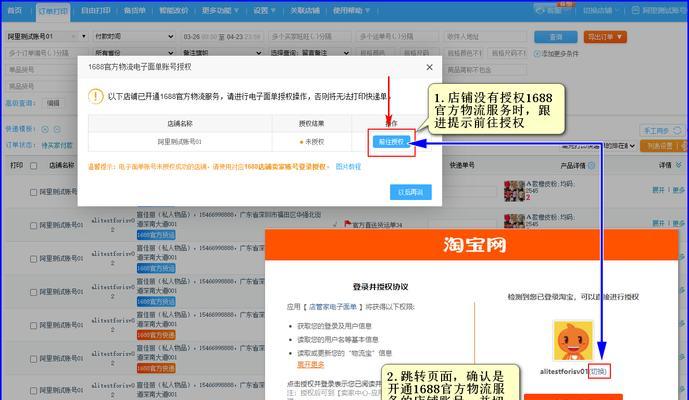Click the 店管家电子面单 link on Taobao page
This screenshot has width=689, height=400.
point(333,307)
